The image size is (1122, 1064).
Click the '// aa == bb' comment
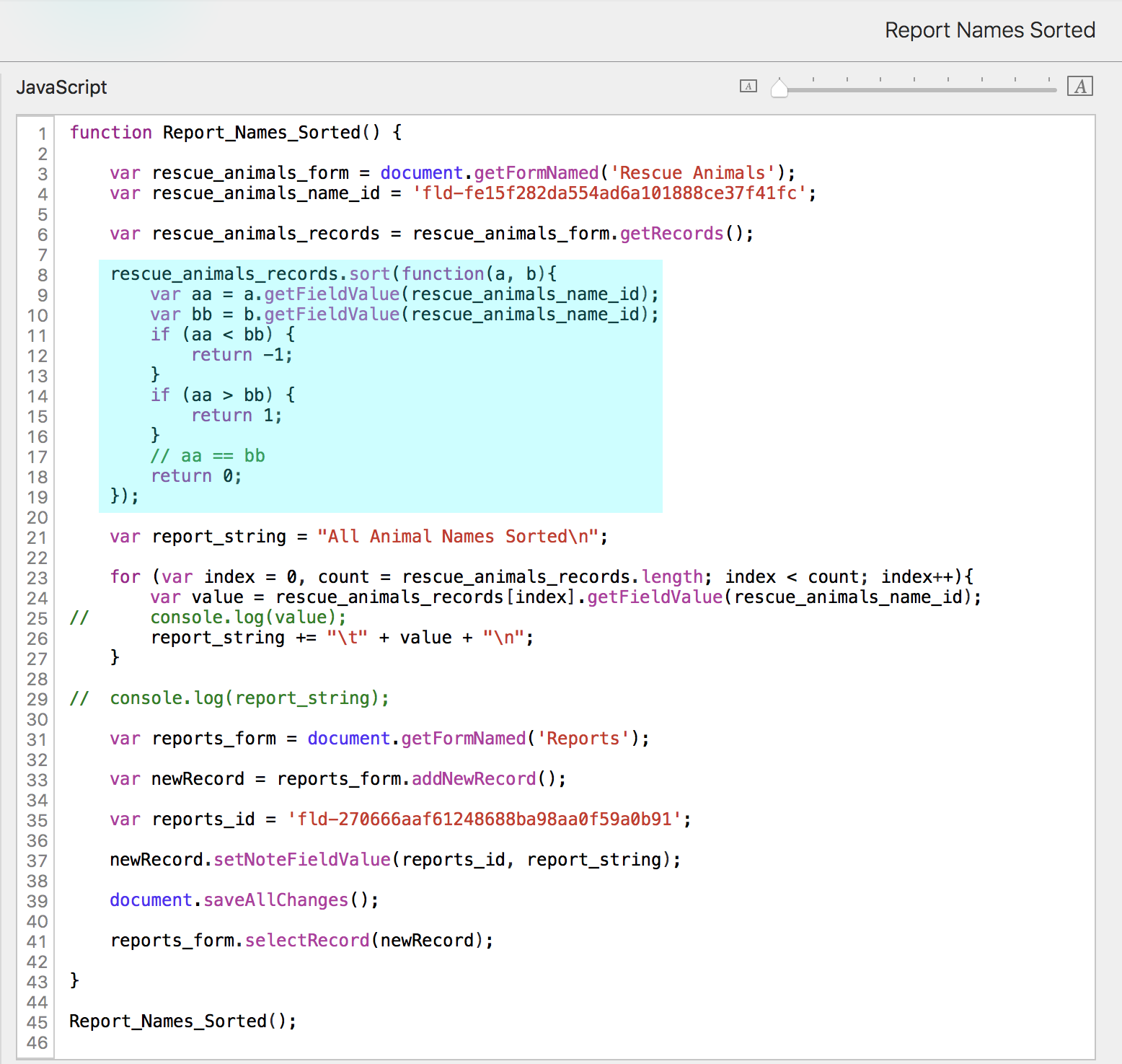208,456
